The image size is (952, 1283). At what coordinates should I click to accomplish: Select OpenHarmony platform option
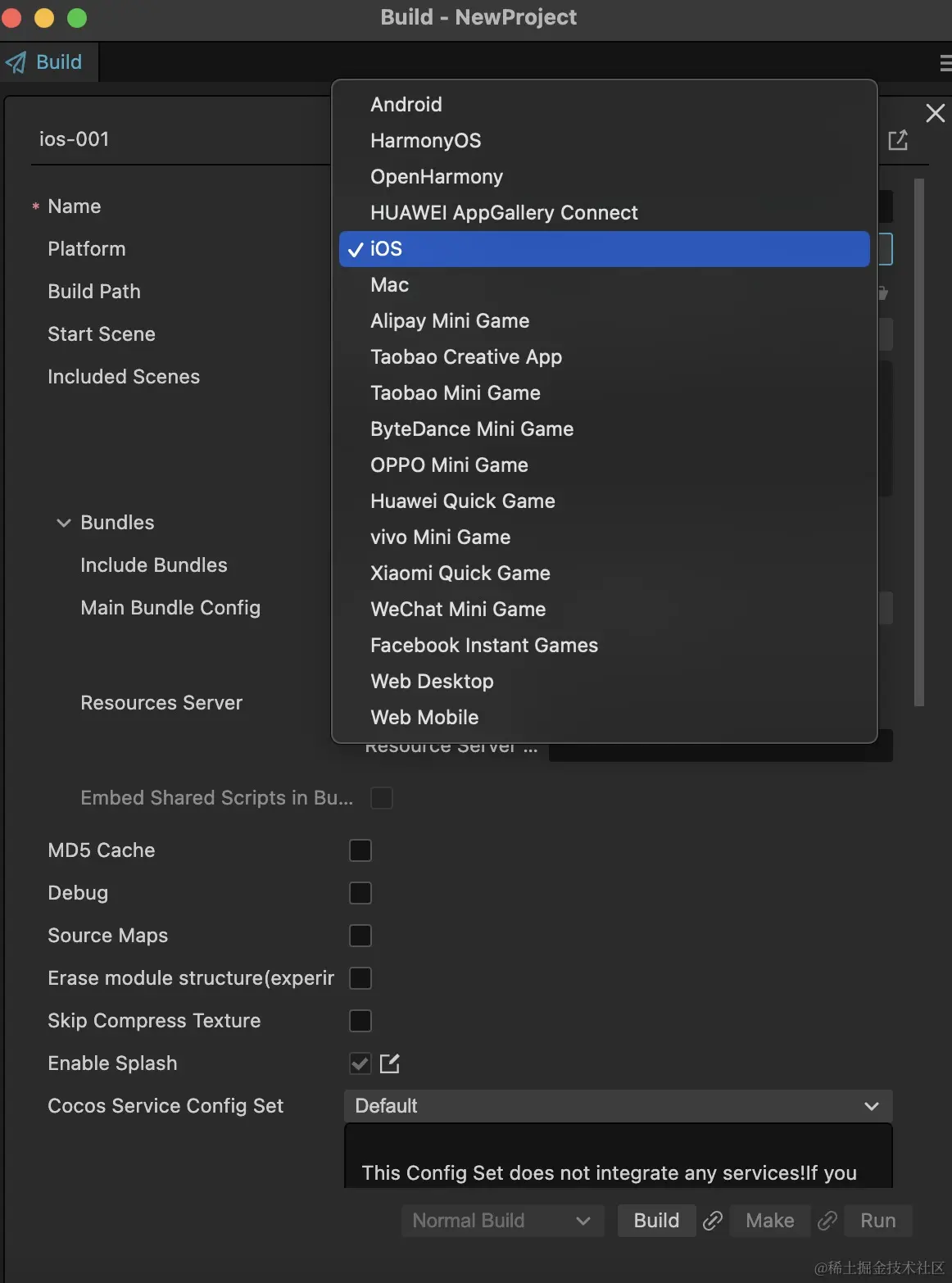coord(604,177)
